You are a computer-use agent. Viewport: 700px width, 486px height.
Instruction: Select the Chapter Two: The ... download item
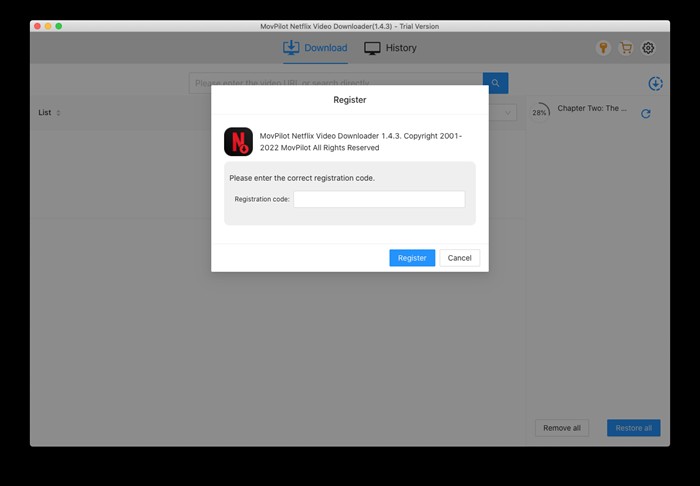592,108
